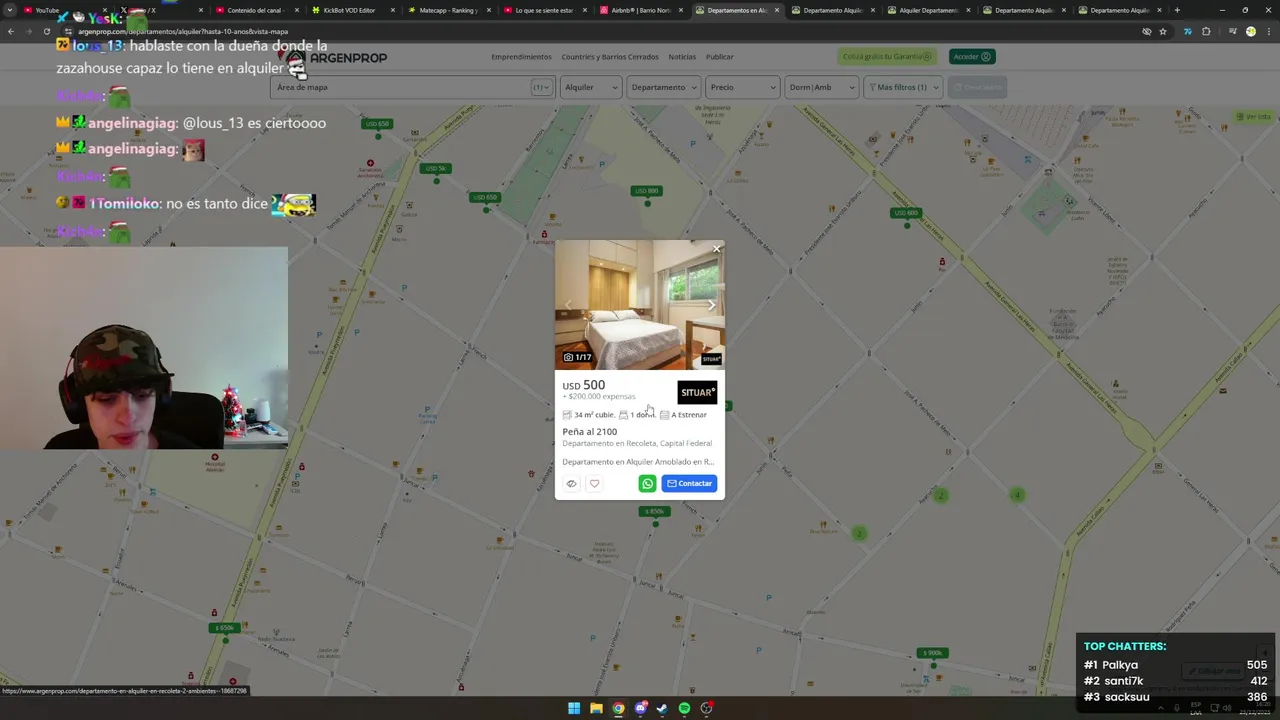1280x720 pixels.
Task: Open the Emprendimientos menu
Action: (x=521, y=57)
